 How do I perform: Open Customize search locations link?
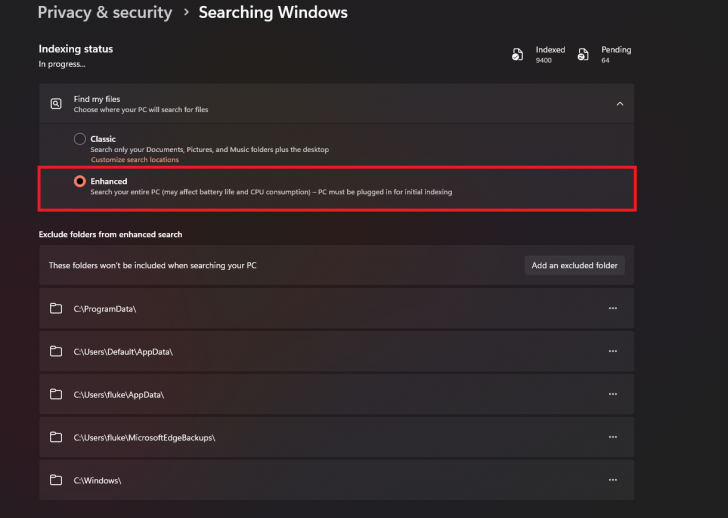[x=135, y=160]
